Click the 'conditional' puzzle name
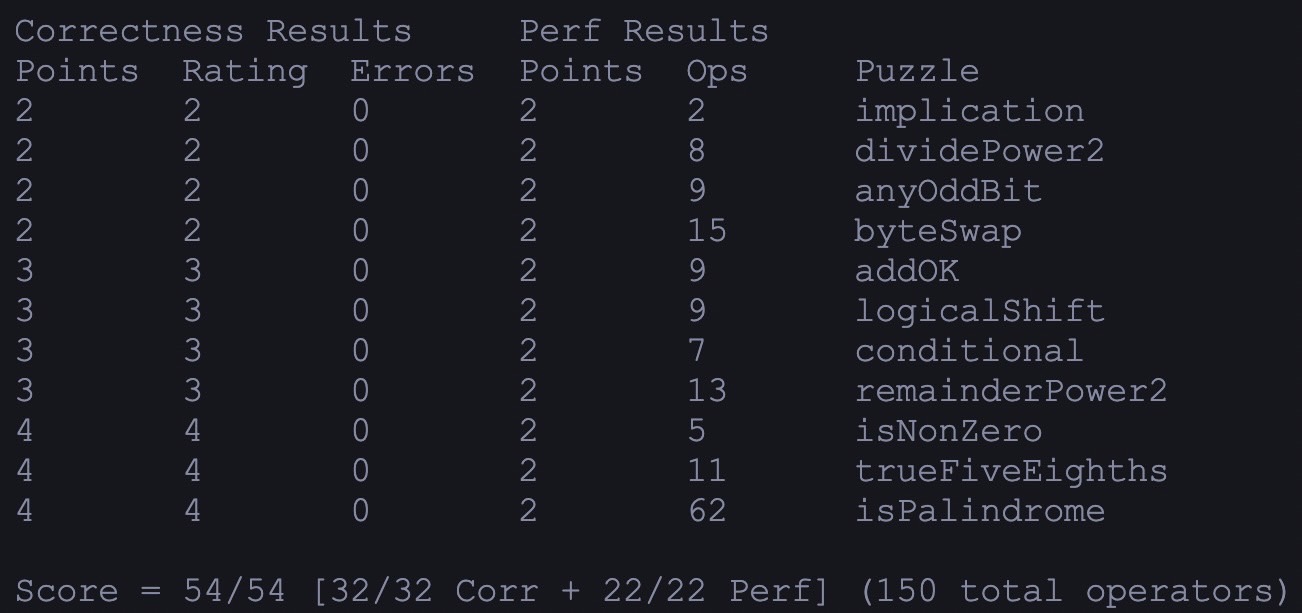 click(x=968, y=351)
